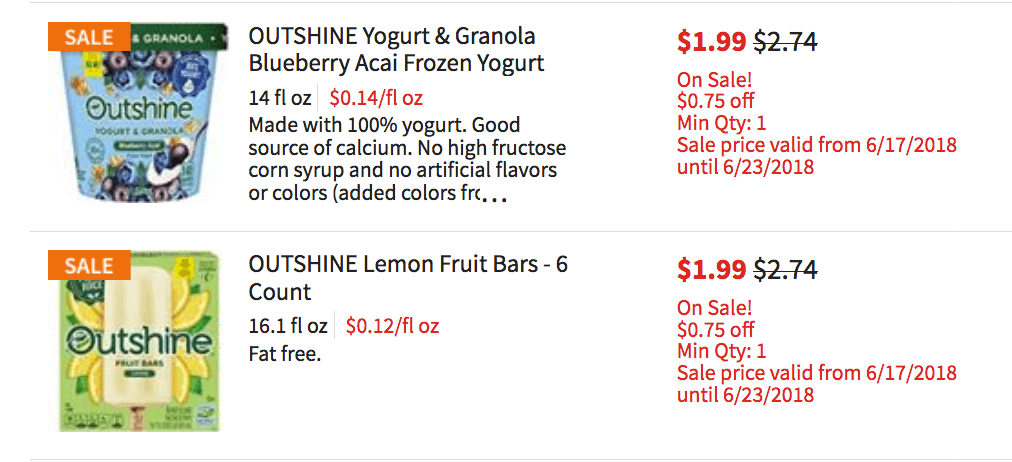Screen dimensions: 1012x462
Task: Click the SALE badge on the Lemon Fruit Bars image
Action: point(89,265)
